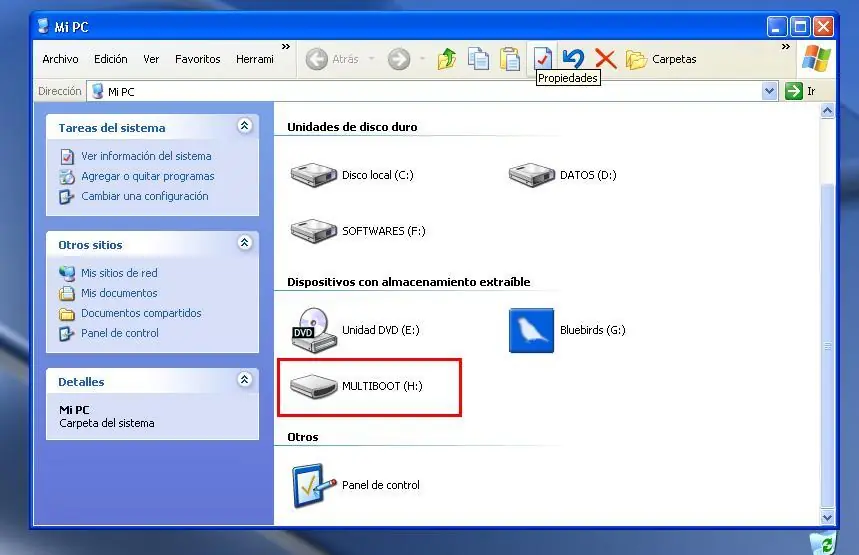
Task: Open Mis sitios de red link
Action: (119, 273)
